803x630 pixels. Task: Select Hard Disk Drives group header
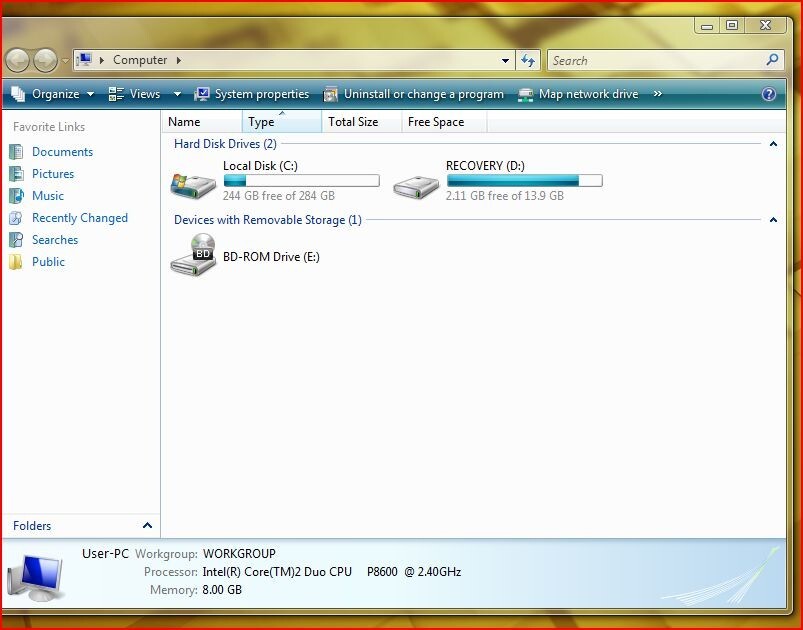pos(225,144)
